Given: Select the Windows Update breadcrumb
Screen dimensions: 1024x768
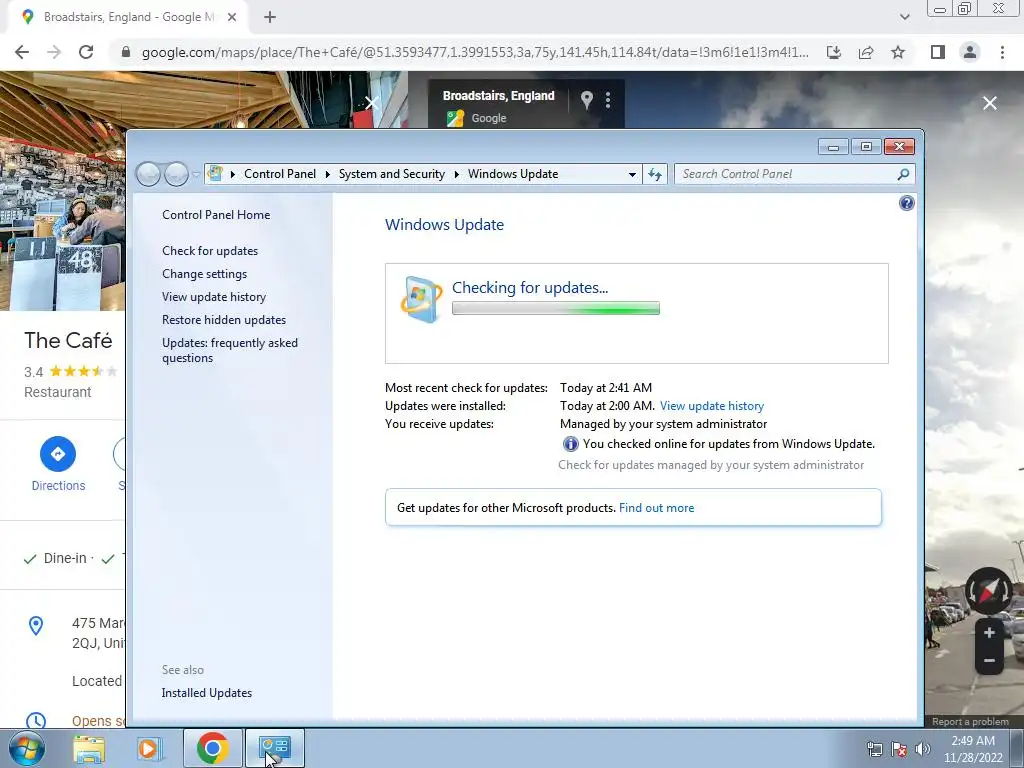Looking at the screenshot, I should [513, 174].
